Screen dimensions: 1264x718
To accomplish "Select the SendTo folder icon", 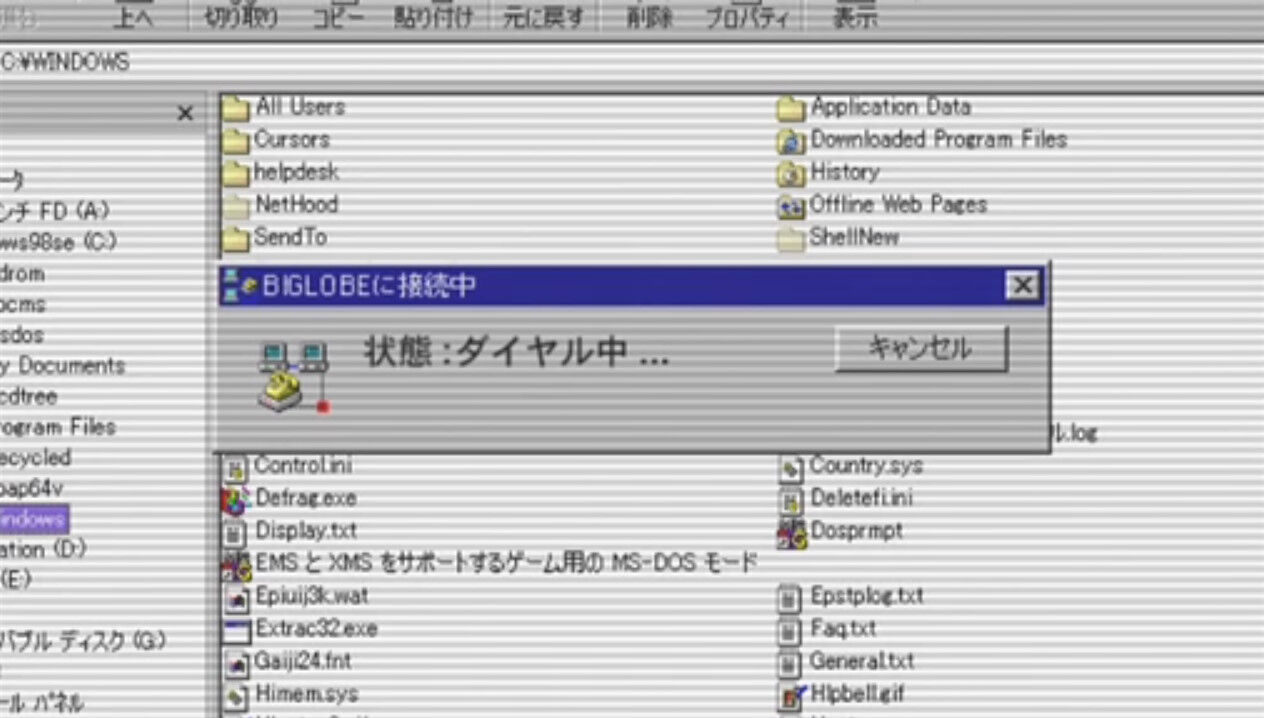I will coord(235,238).
